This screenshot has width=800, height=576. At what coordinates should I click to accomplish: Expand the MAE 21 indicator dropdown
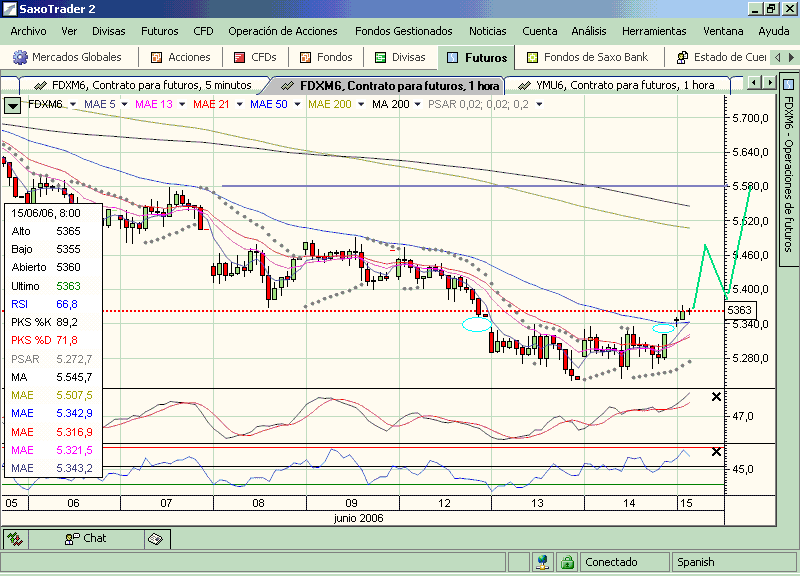click(239, 105)
